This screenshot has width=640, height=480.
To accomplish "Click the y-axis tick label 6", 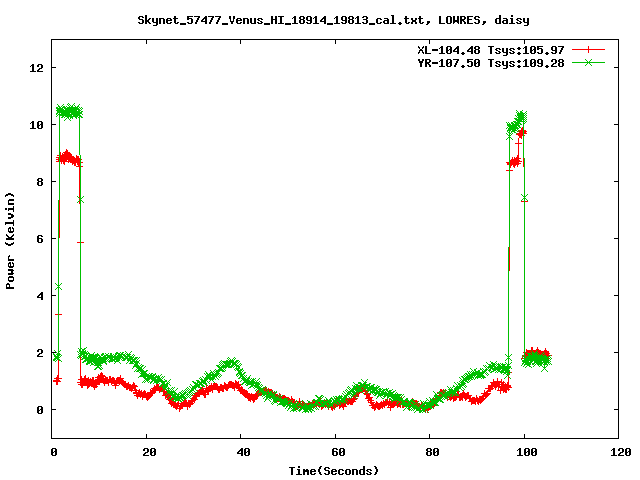I will [x=40, y=239].
